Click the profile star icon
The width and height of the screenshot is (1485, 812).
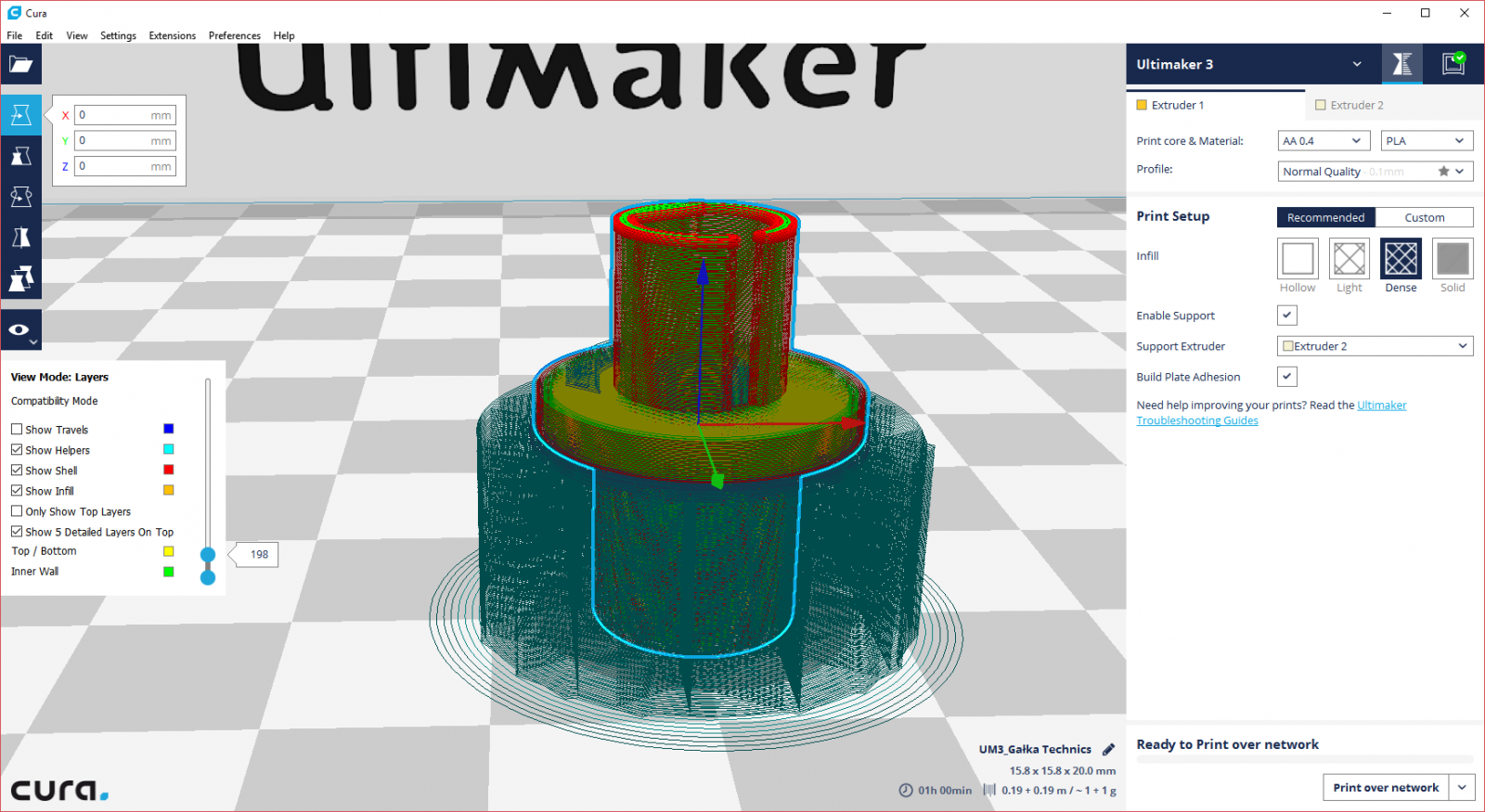click(x=1443, y=172)
